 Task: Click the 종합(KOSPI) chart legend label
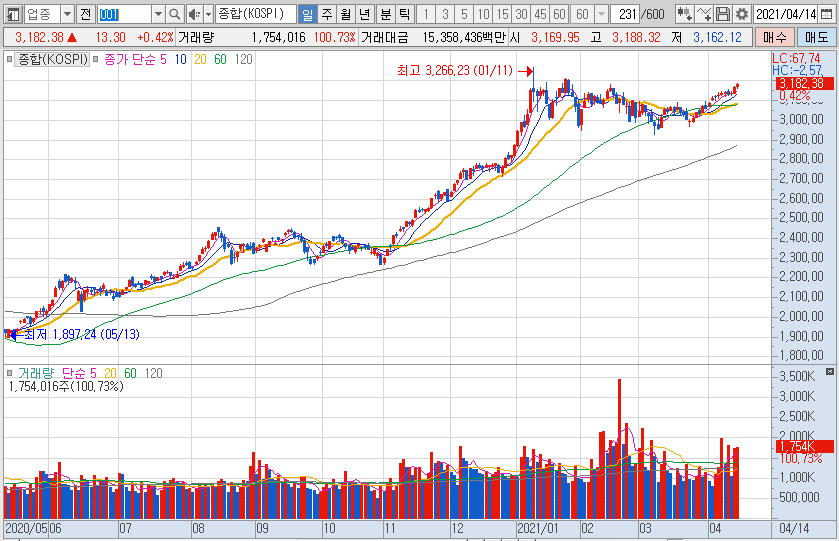52,59
